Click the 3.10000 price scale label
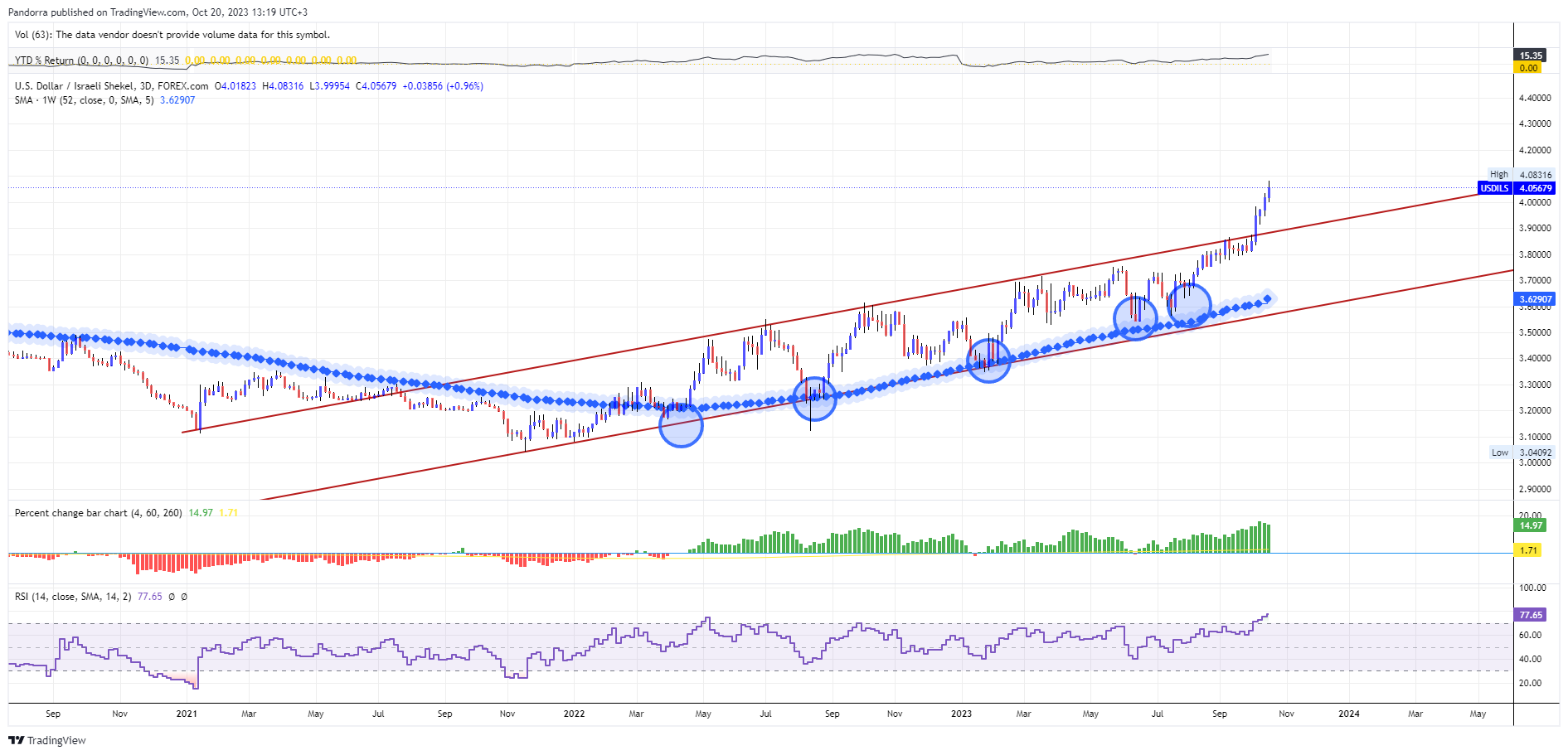1568x755 pixels. [1535, 437]
